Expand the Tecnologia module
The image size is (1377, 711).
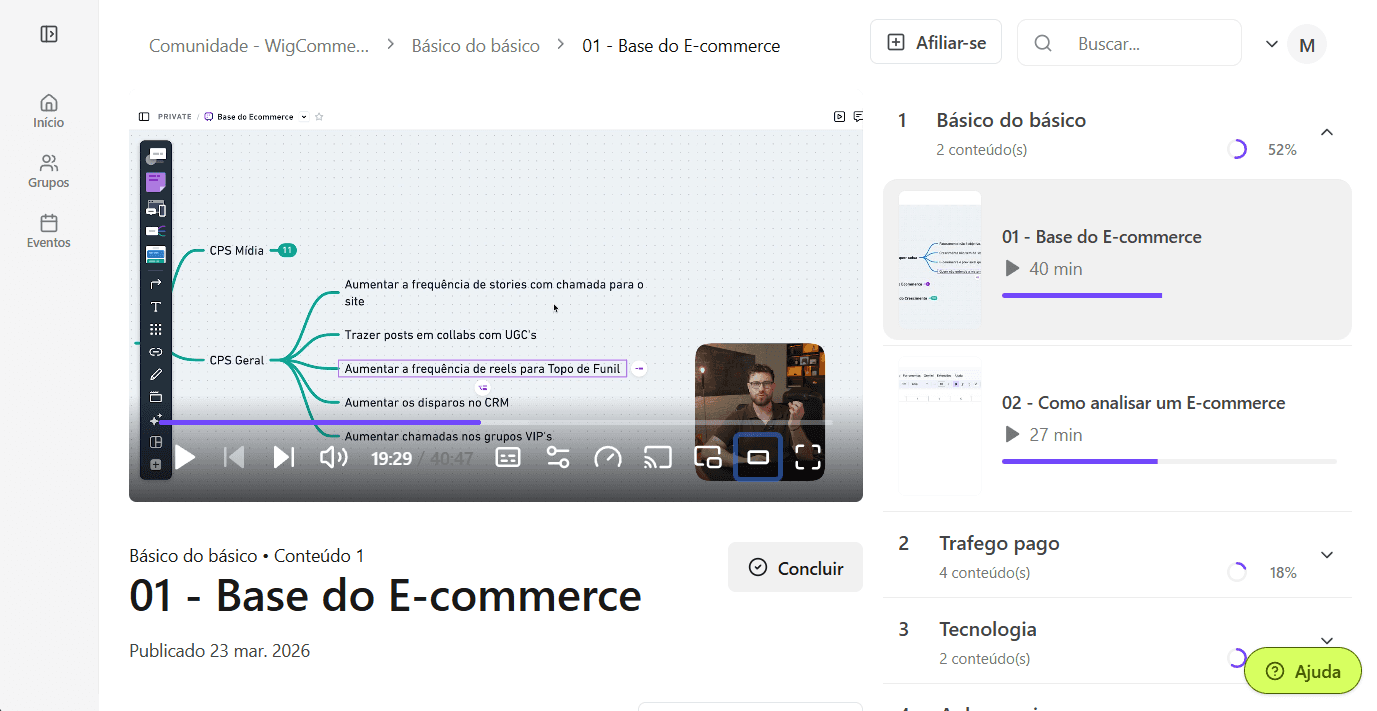pyautogui.click(x=1327, y=641)
